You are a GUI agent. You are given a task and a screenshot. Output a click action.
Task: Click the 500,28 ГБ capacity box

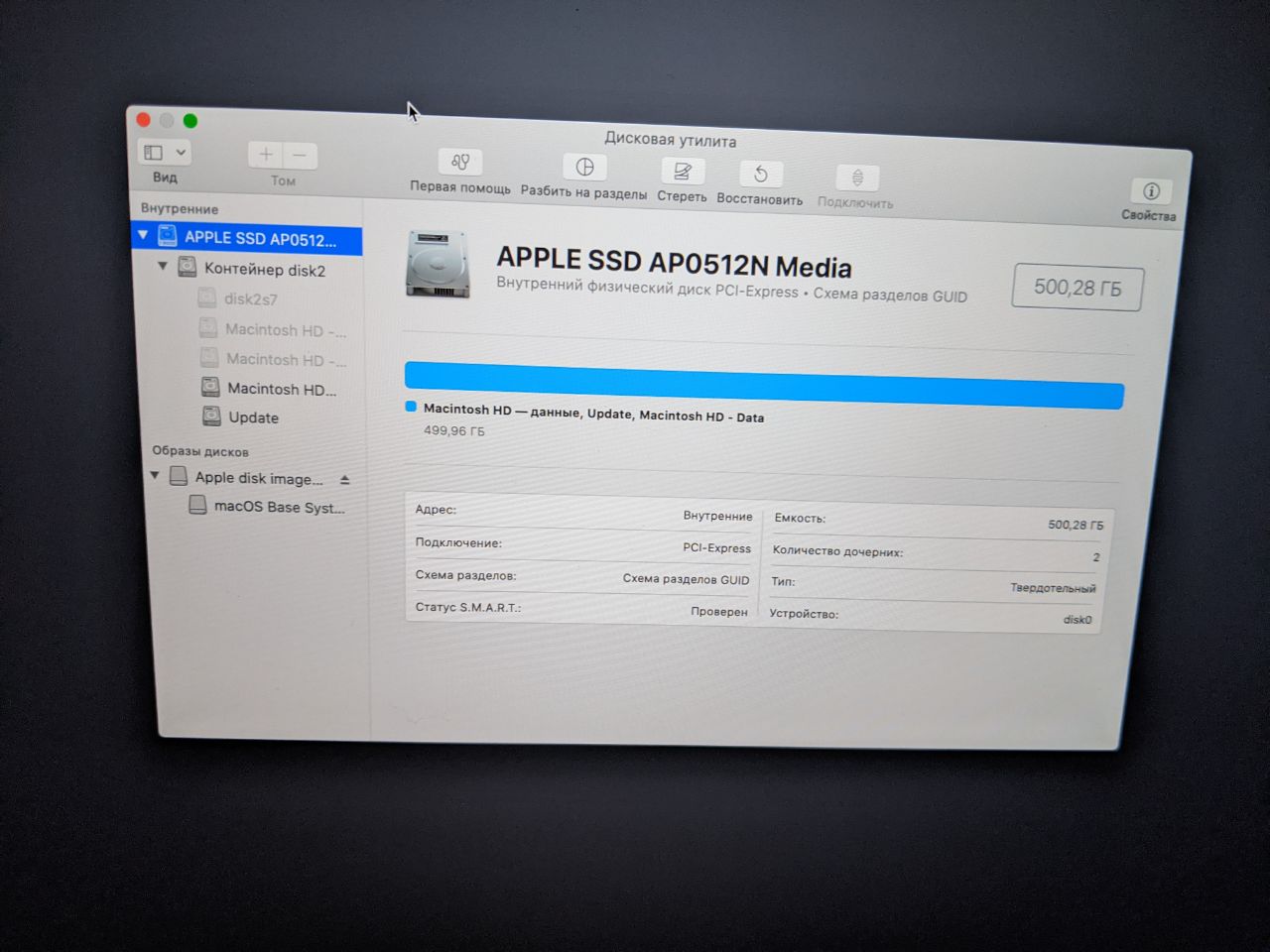coord(1078,288)
